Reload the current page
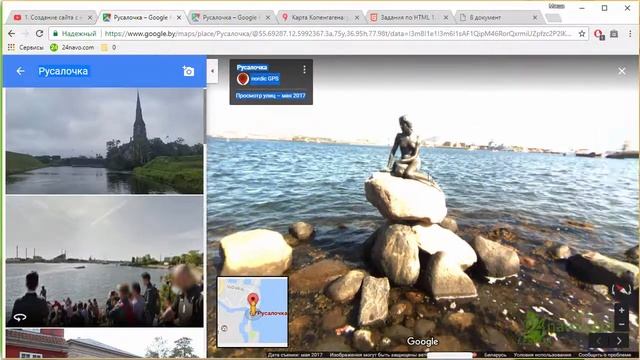 point(39,33)
